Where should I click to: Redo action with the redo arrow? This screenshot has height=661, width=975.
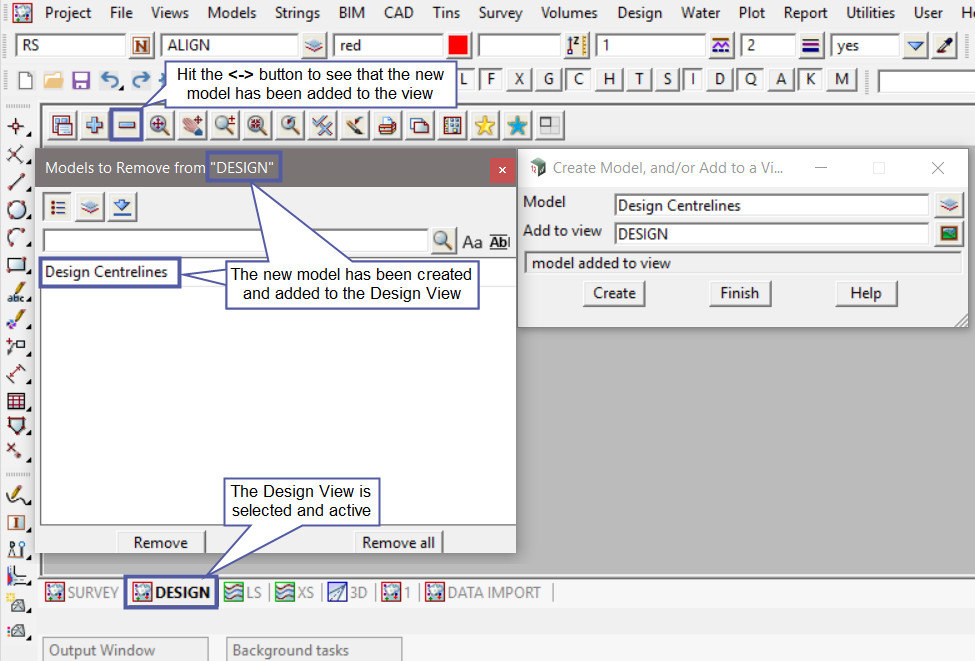(x=141, y=80)
